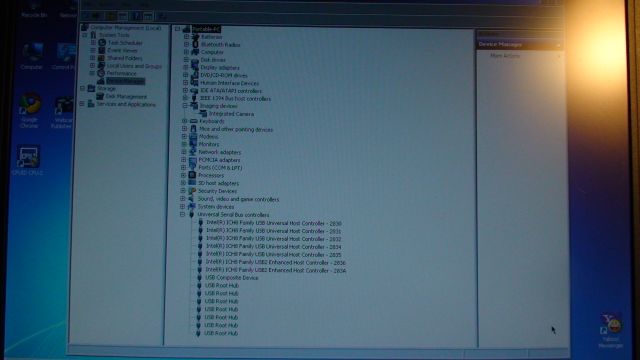Click the Services and Applications icon
The width and height of the screenshot is (640, 360).
[91, 104]
